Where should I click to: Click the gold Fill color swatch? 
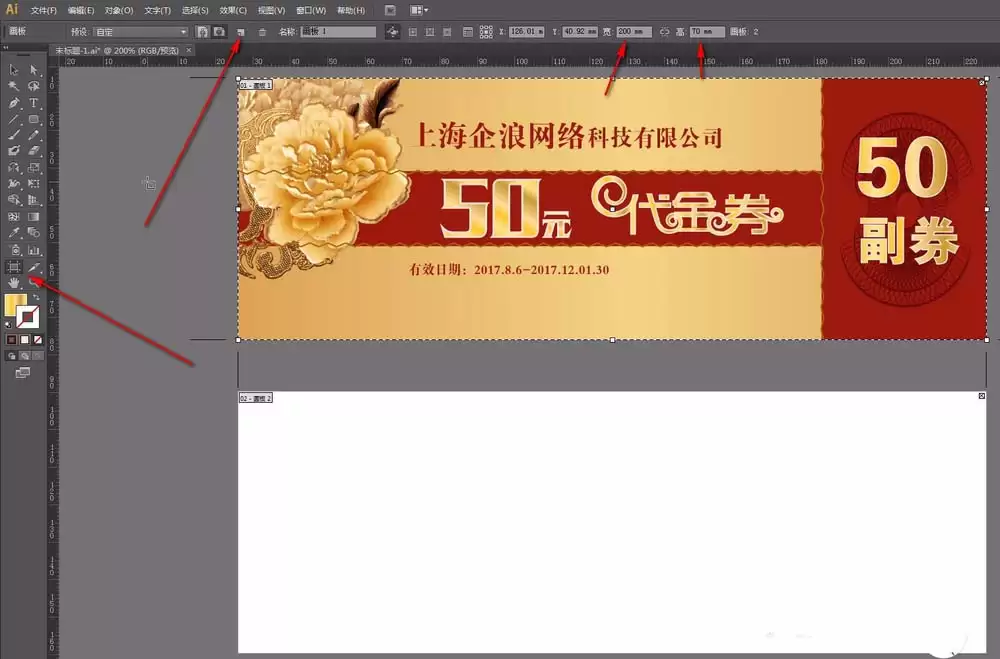click(x=14, y=304)
